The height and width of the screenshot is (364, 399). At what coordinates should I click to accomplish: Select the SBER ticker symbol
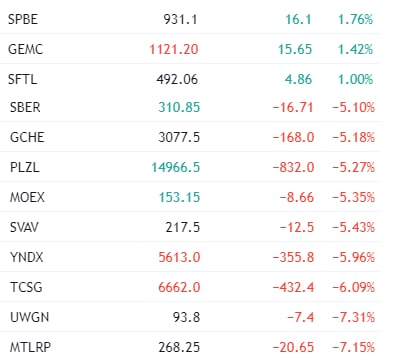(25, 107)
